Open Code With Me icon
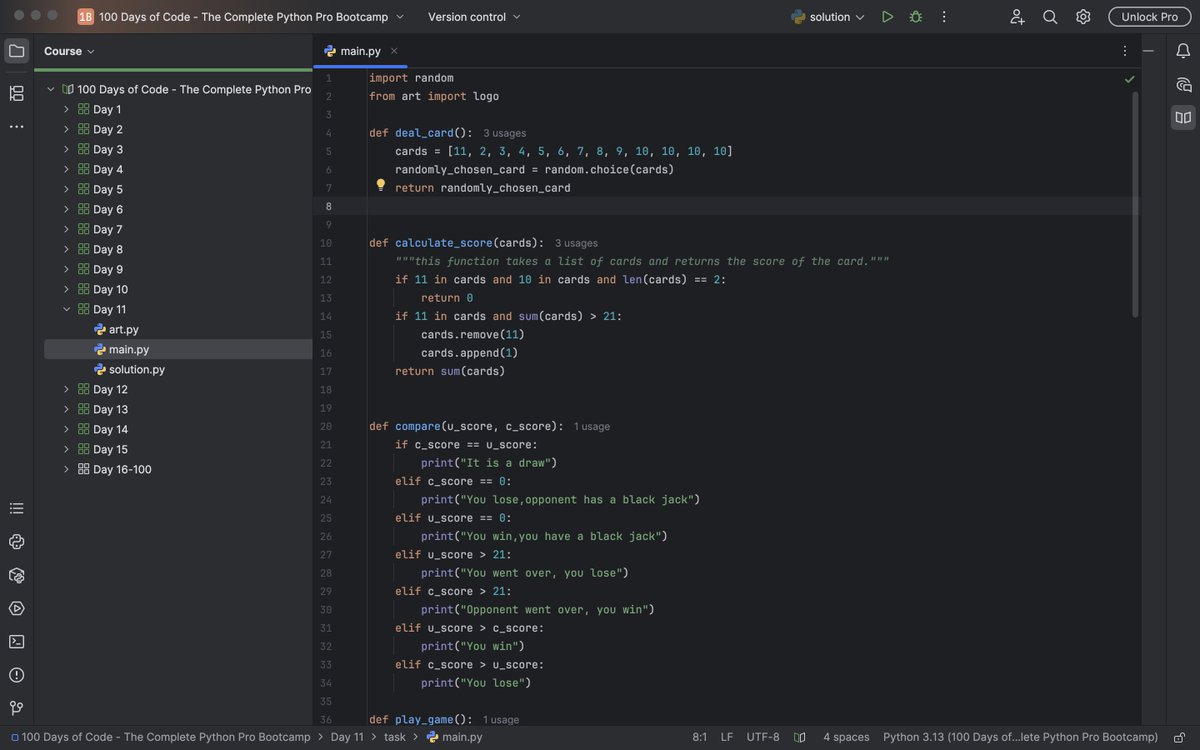The image size is (1200, 750). click(x=1017, y=17)
